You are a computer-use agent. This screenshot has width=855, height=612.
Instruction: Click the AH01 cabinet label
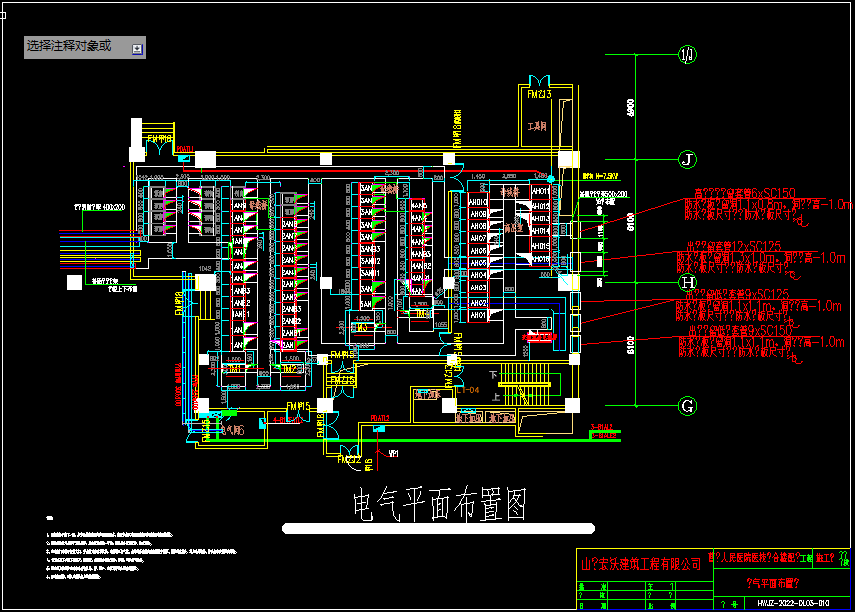point(479,315)
